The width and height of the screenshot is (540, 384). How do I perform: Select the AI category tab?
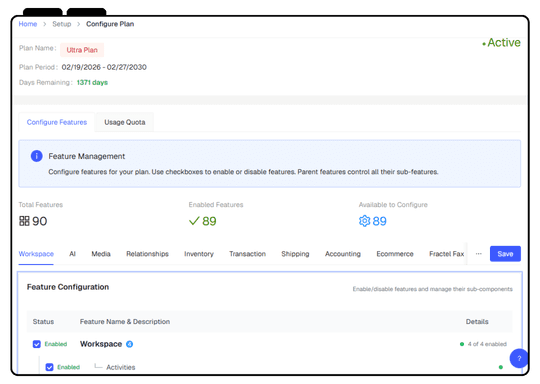[72, 254]
